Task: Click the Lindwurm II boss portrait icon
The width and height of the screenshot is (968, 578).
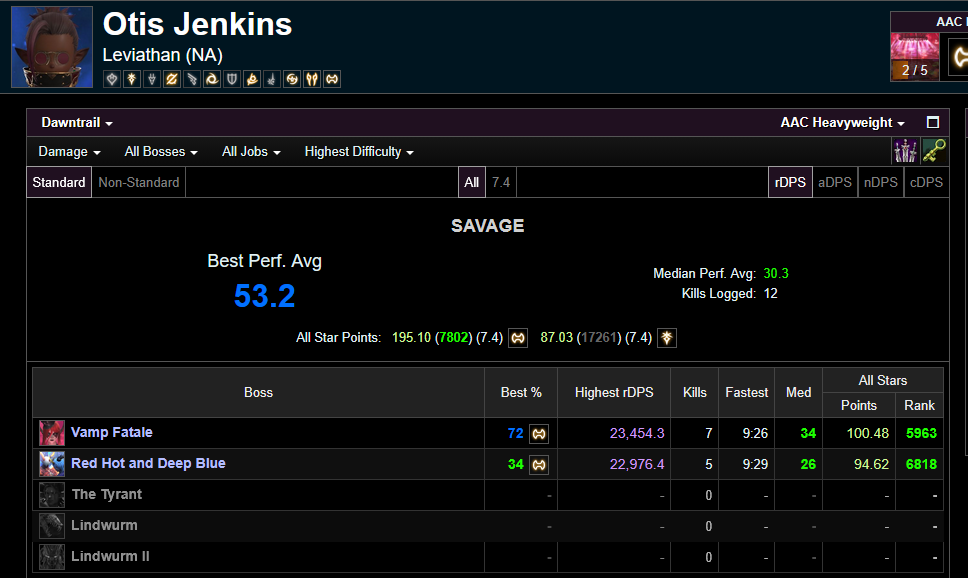Action: [x=52, y=556]
